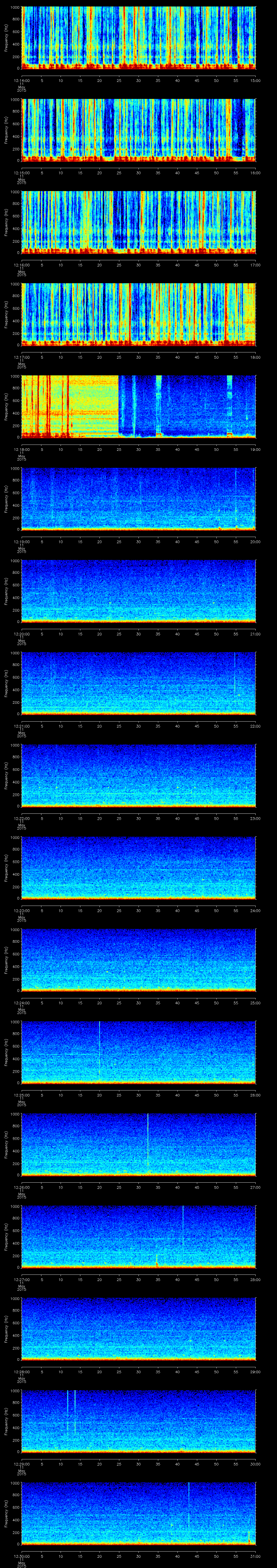Screen dimensions: 277x1568
Task: Click the 12:25:00 time axis label
Action: (x=22, y=1095)
